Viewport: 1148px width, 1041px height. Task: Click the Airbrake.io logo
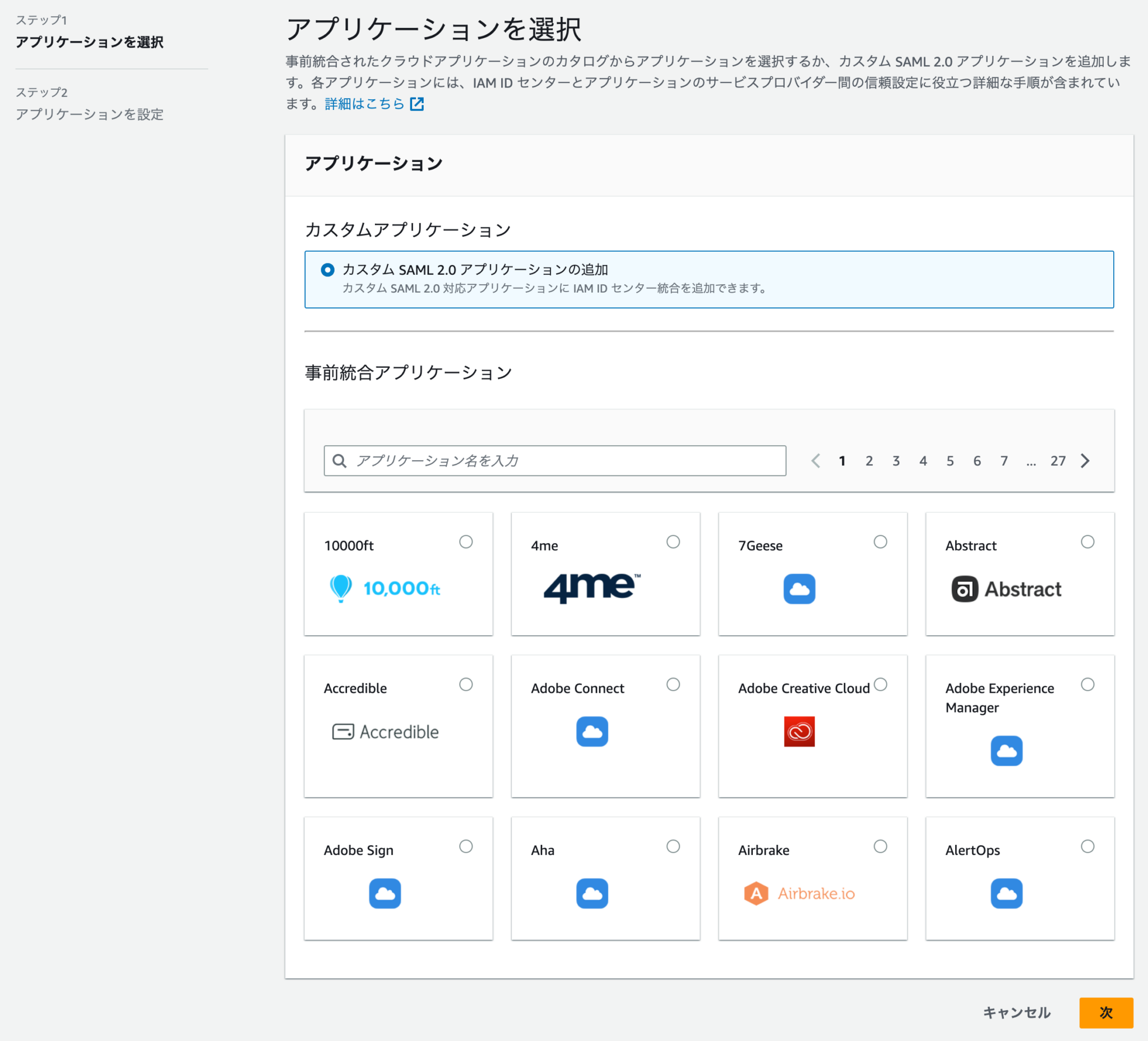pos(799,892)
